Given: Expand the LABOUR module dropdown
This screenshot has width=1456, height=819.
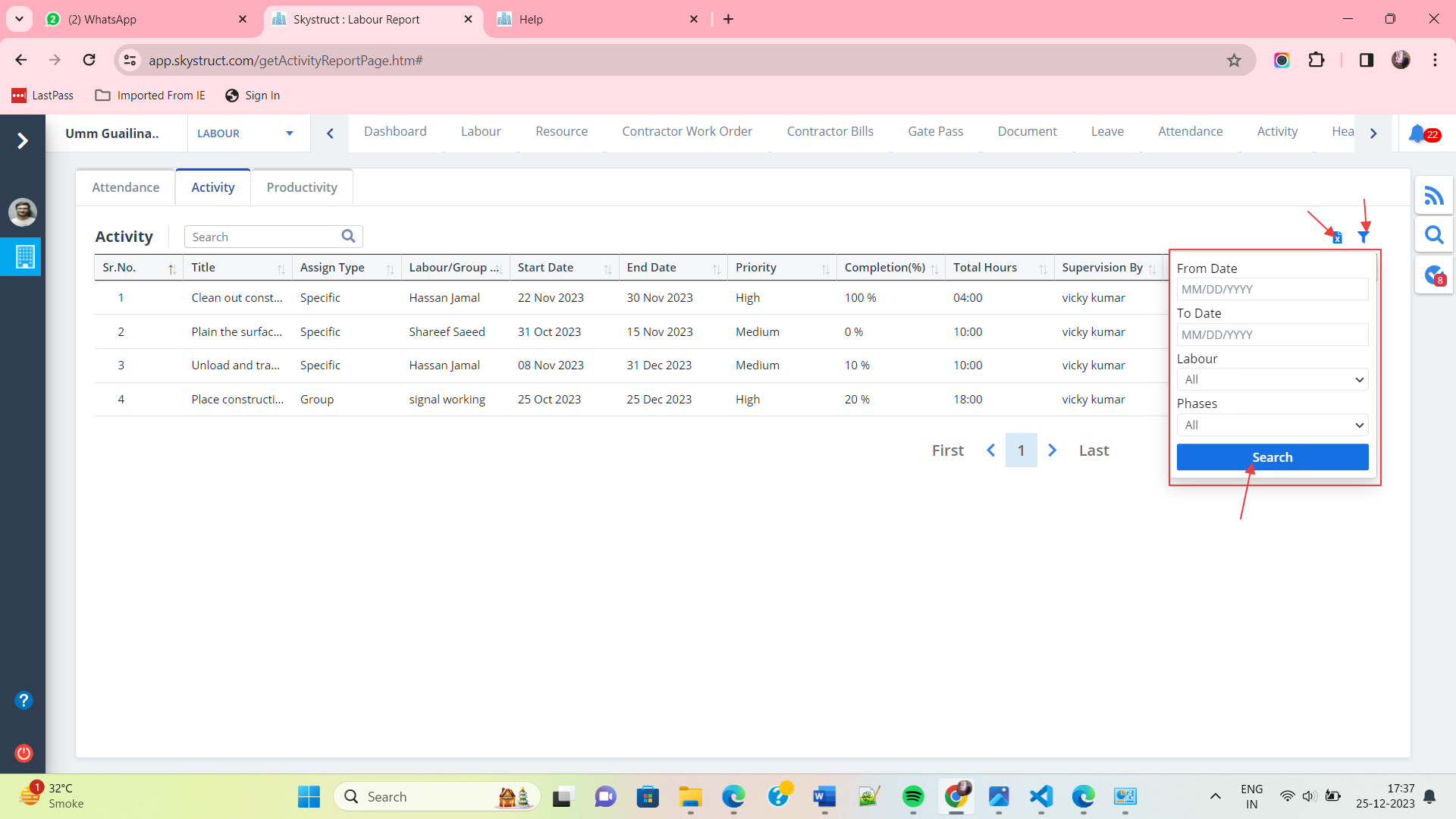Looking at the screenshot, I should (289, 133).
